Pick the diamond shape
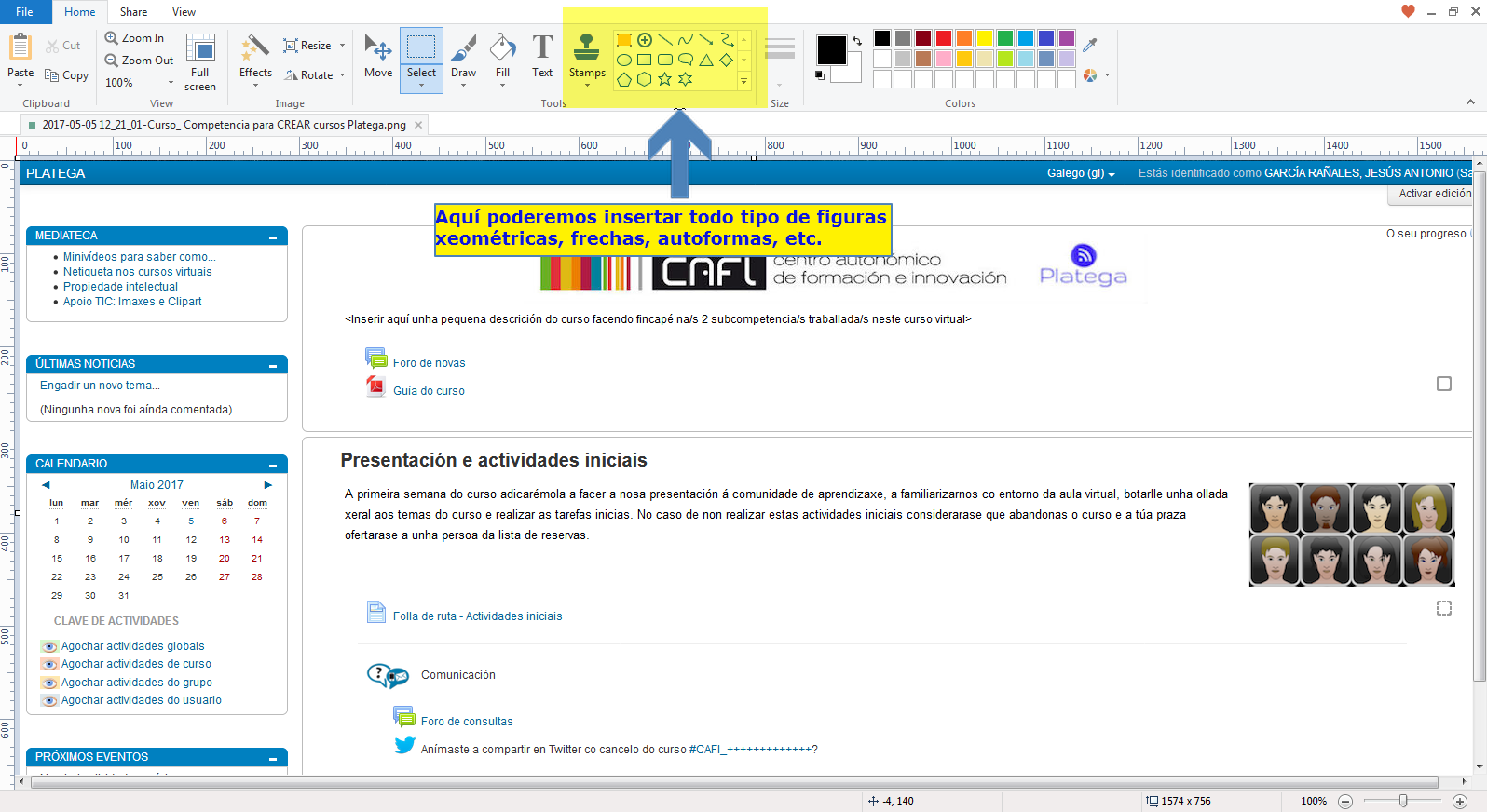This screenshot has width=1487, height=812. pos(727,60)
